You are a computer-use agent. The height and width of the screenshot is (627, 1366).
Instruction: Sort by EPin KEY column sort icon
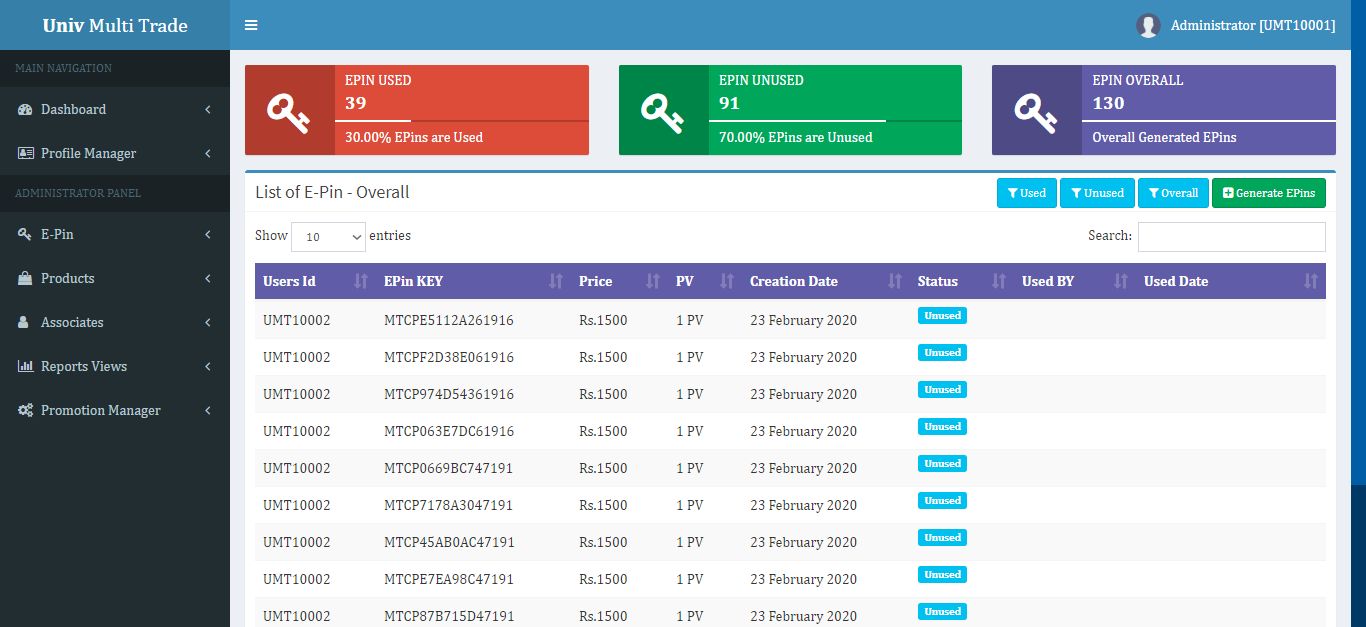556,282
